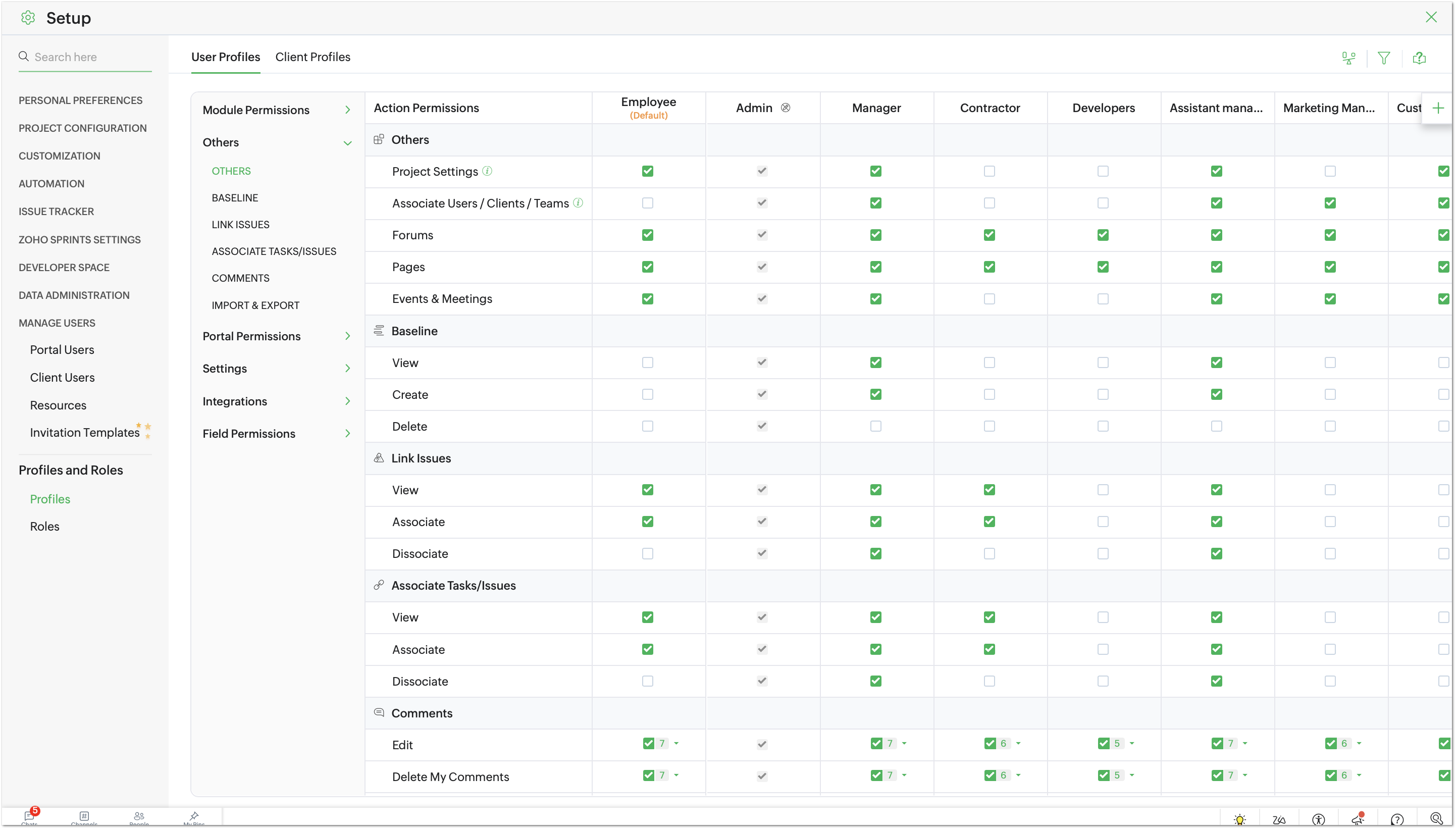Open Edit comments dropdown arrow for Employee
Screen dimensions: 1456x829
click(676, 744)
